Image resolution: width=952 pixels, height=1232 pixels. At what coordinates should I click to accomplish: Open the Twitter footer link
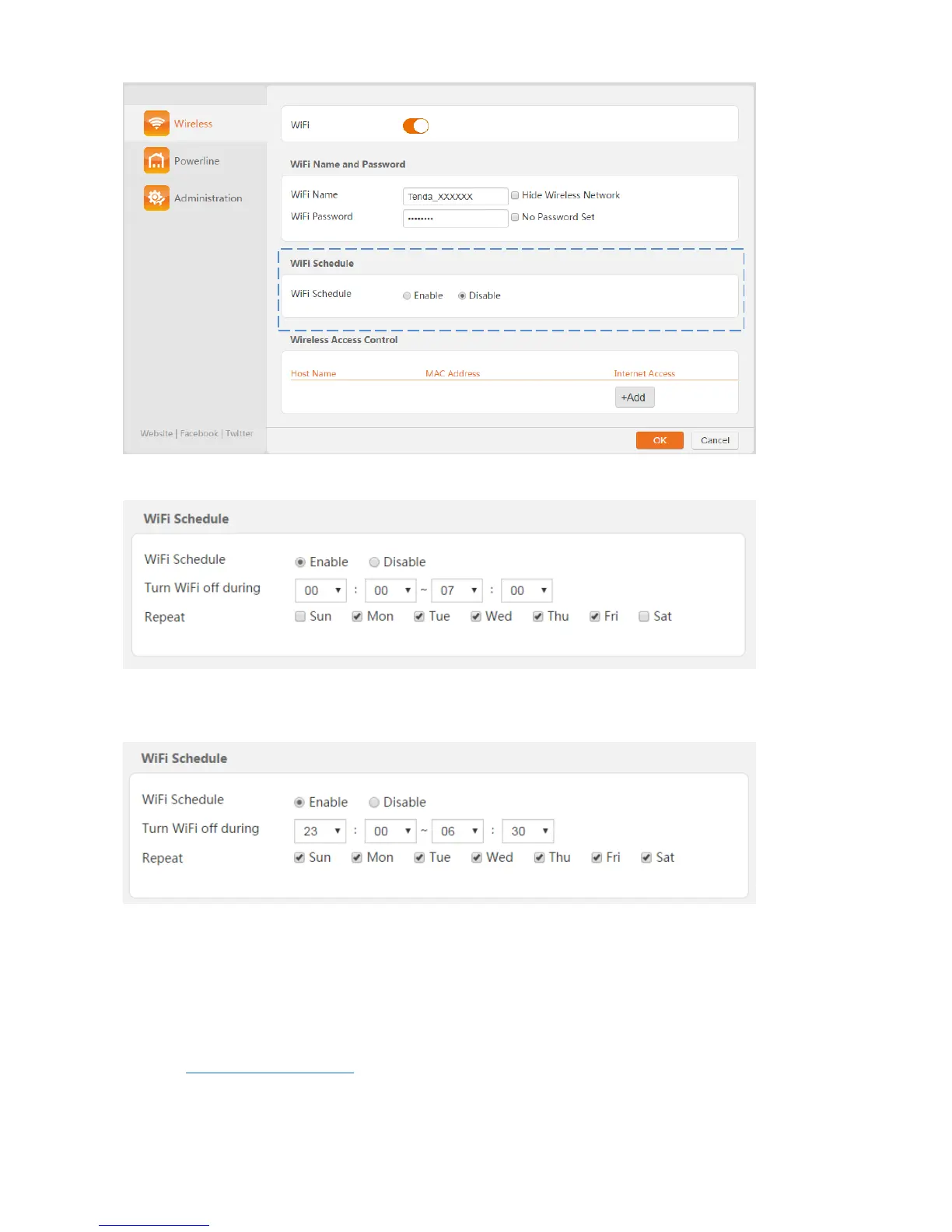pos(240,433)
